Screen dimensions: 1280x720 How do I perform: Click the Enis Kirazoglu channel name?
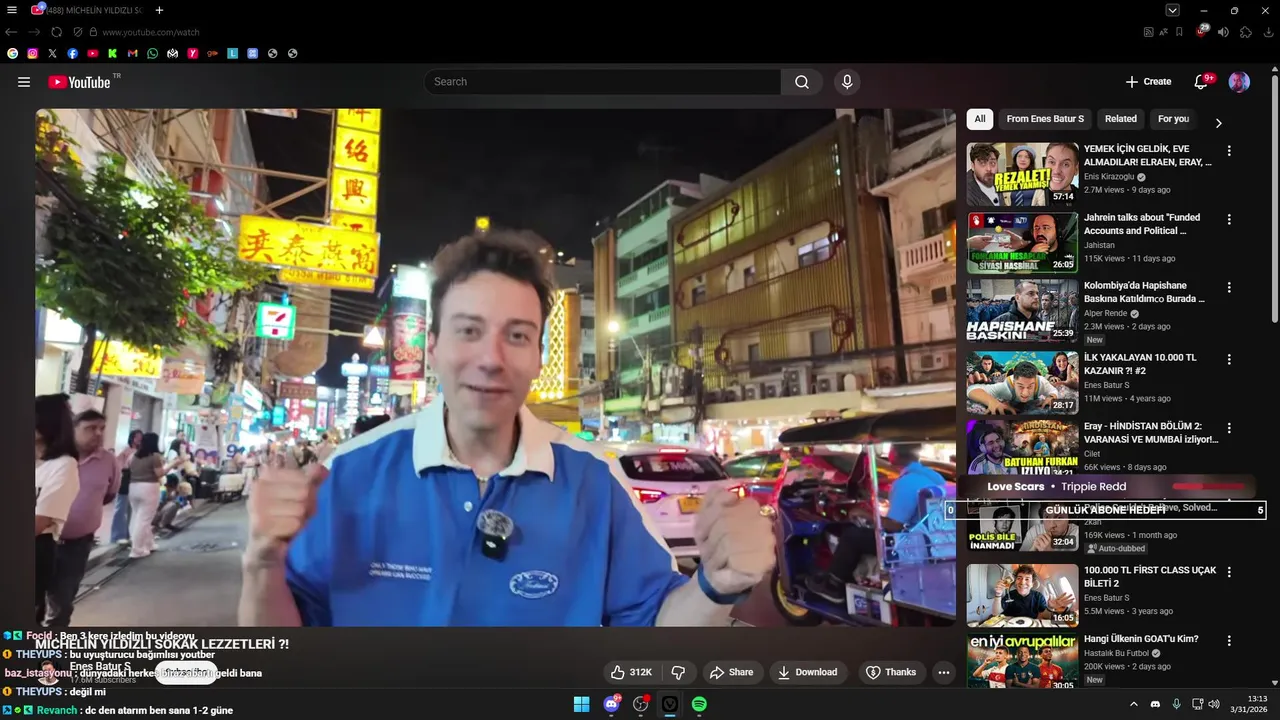pos(1109,177)
